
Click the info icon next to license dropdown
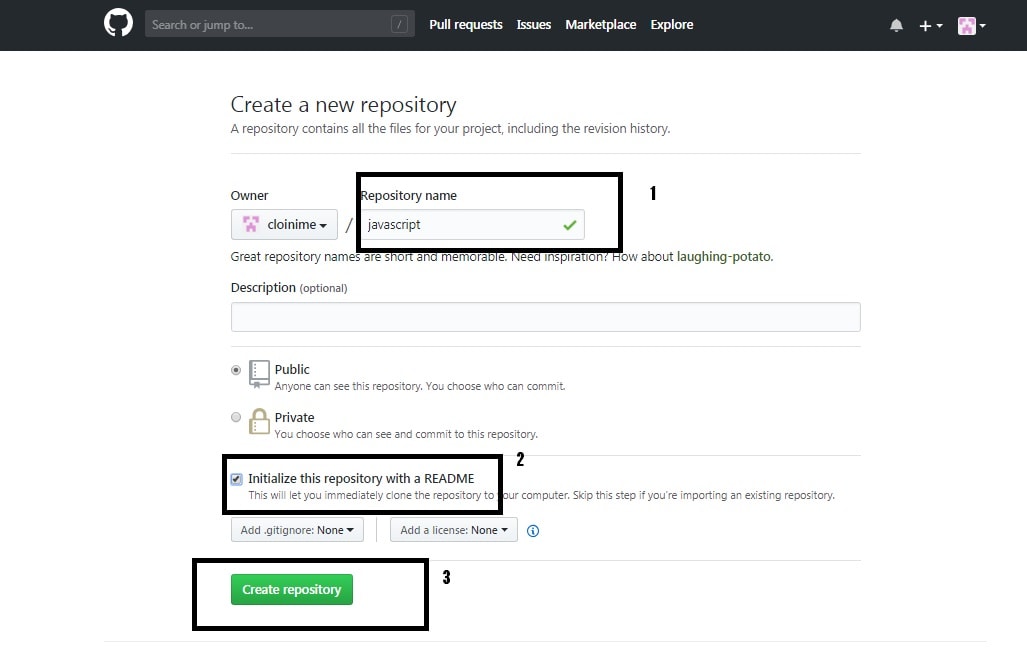(533, 531)
